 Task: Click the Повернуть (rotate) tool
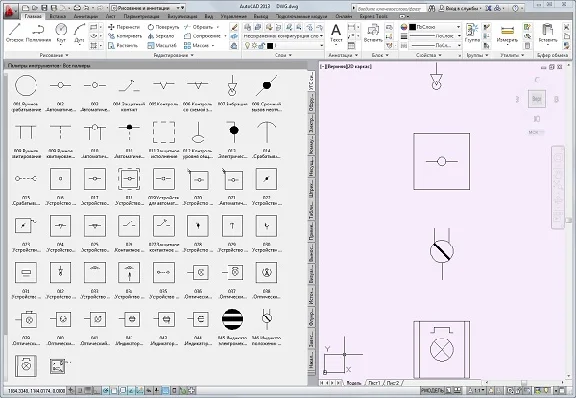163,27
